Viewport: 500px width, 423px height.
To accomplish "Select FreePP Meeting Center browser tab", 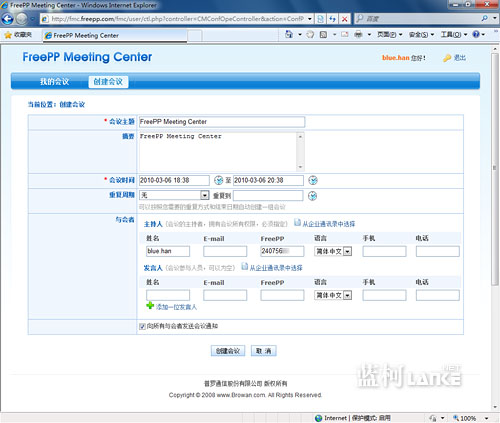I will [115, 35].
